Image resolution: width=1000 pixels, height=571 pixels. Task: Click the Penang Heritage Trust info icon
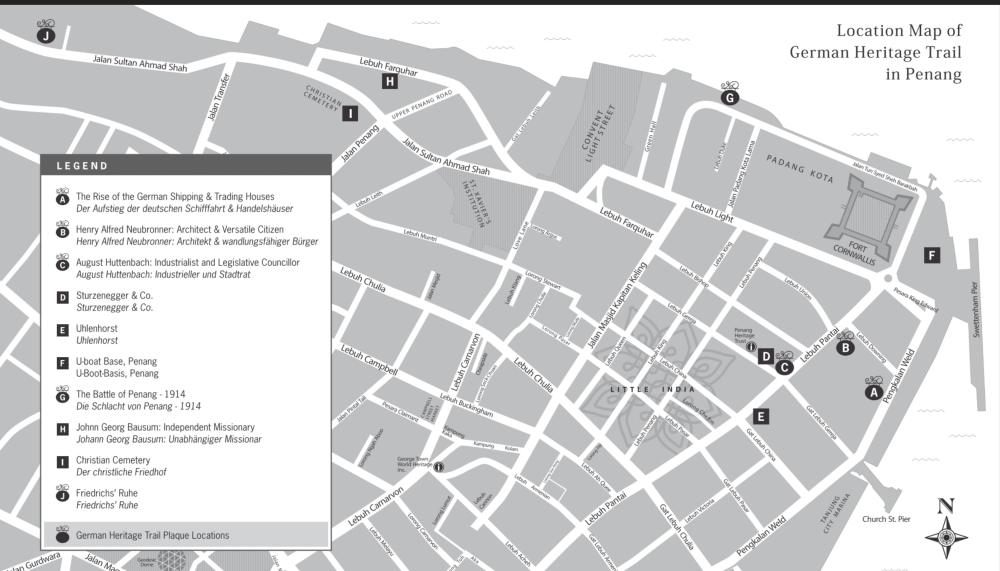(x=751, y=346)
